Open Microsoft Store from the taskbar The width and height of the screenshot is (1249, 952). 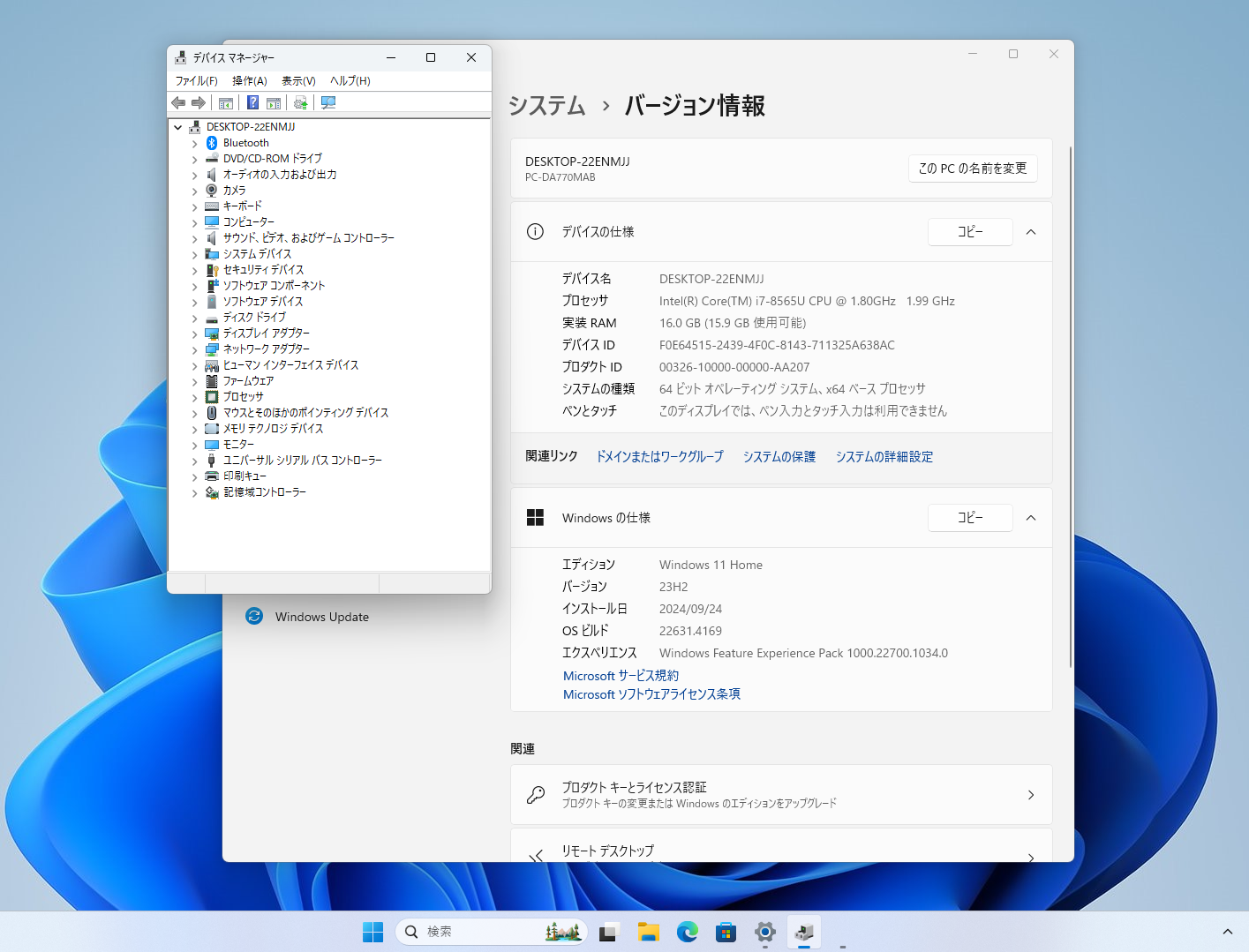pyautogui.click(x=726, y=932)
